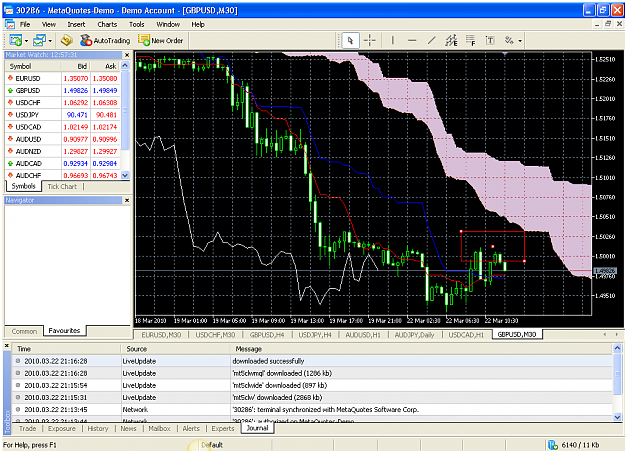Viewport: 625px width, 451px height.
Task: Select the vertical line tool
Action: click(393, 40)
